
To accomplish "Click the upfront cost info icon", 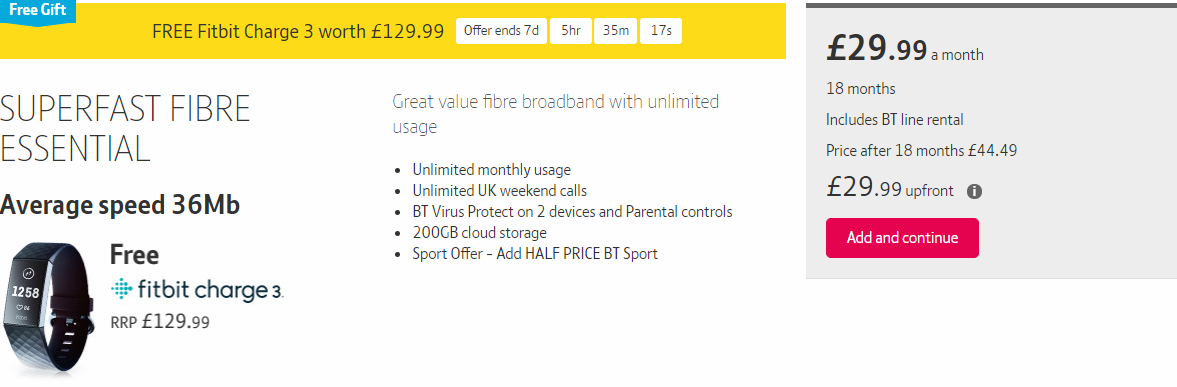I will (x=974, y=191).
